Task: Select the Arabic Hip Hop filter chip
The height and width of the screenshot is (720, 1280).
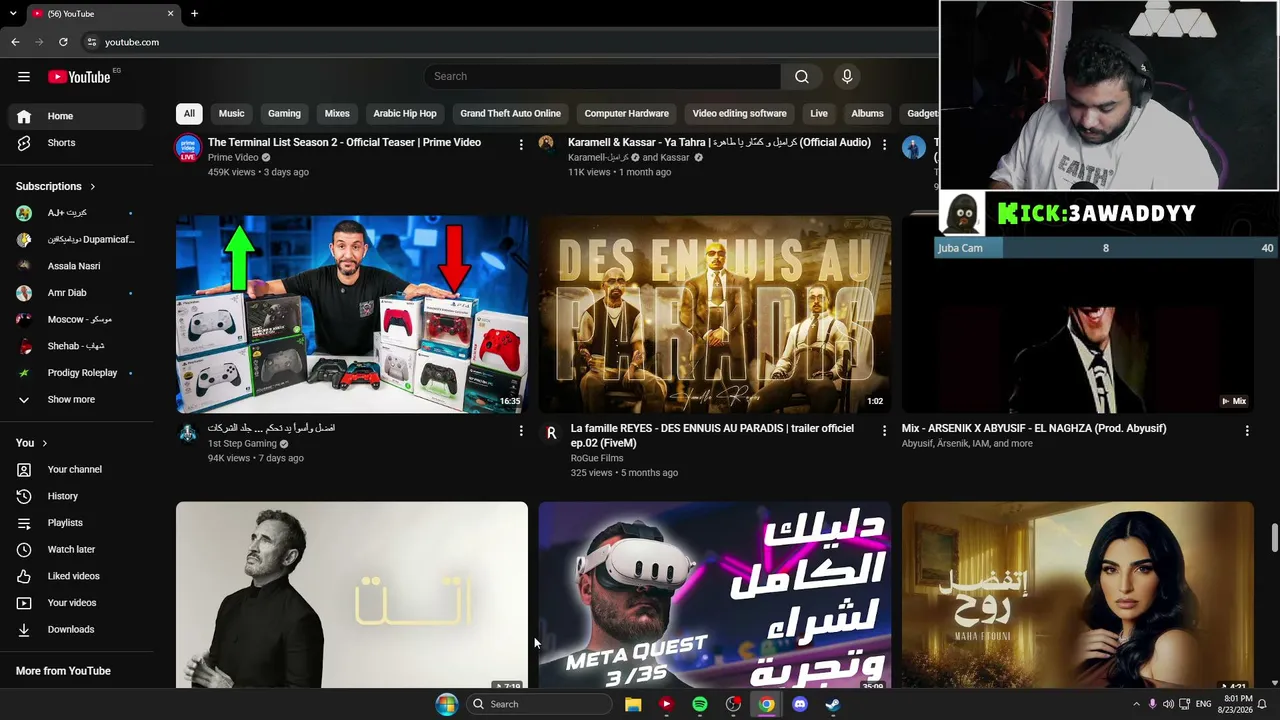Action: (x=405, y=113)
